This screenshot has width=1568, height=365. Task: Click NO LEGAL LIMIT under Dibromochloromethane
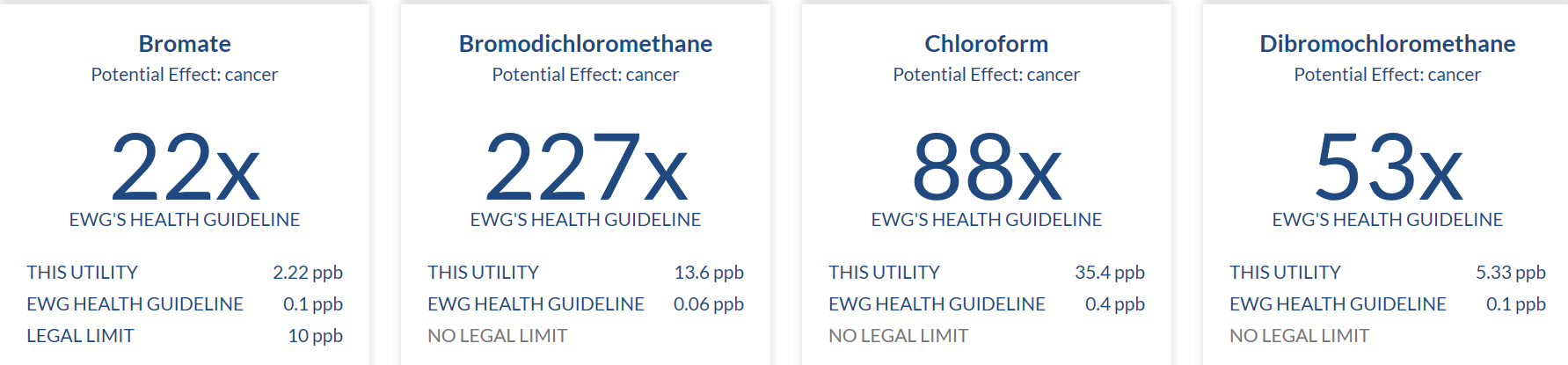click(x=1299, y=336)
